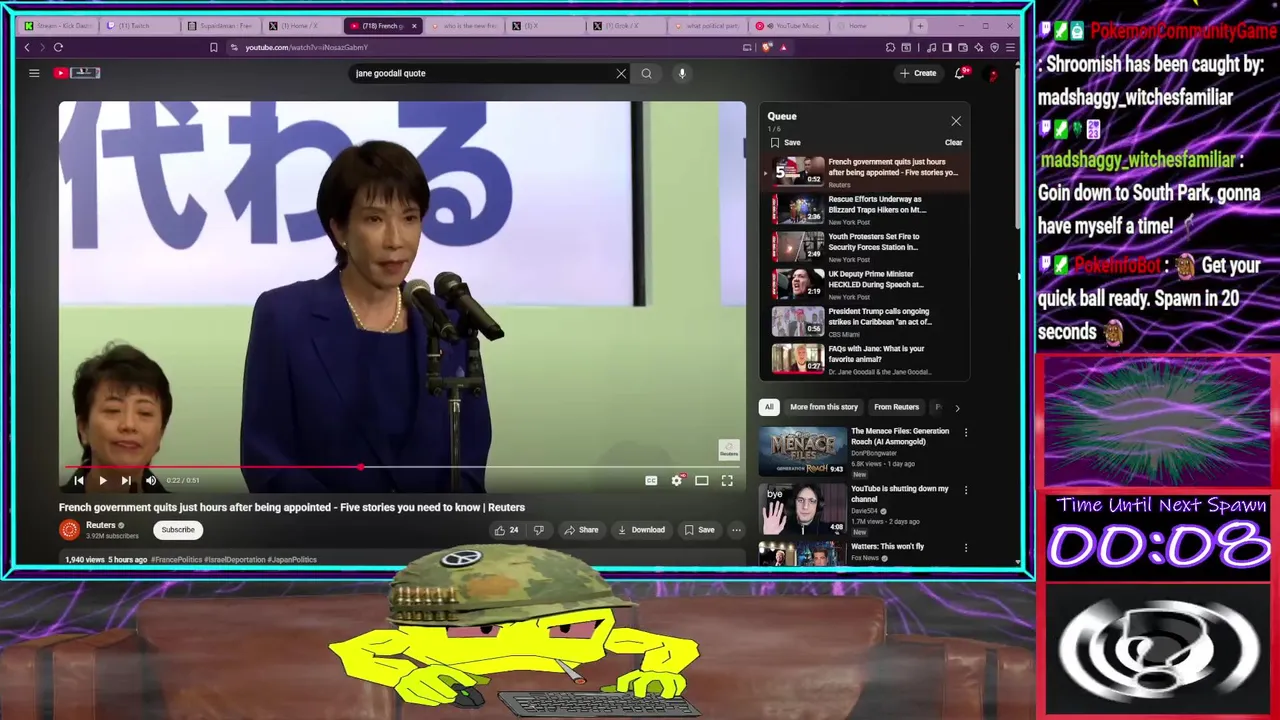
Task: Open the account avatar menu
Action: tap(992, 74)
